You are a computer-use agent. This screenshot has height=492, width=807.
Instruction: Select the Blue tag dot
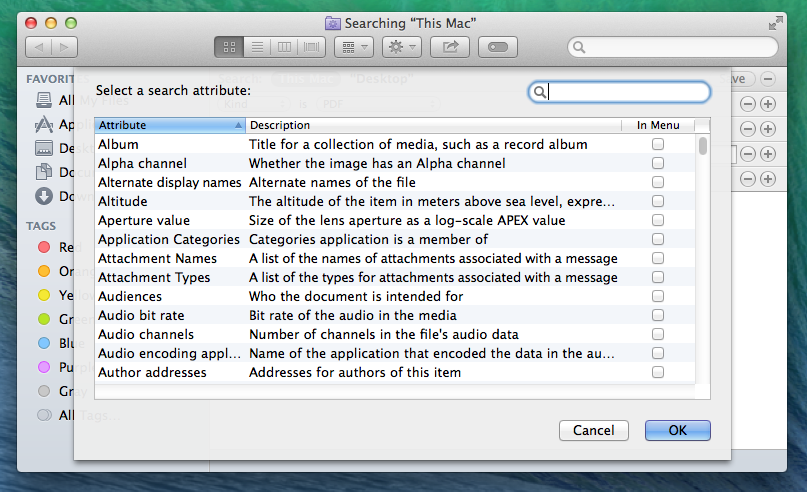click(44, 343)
